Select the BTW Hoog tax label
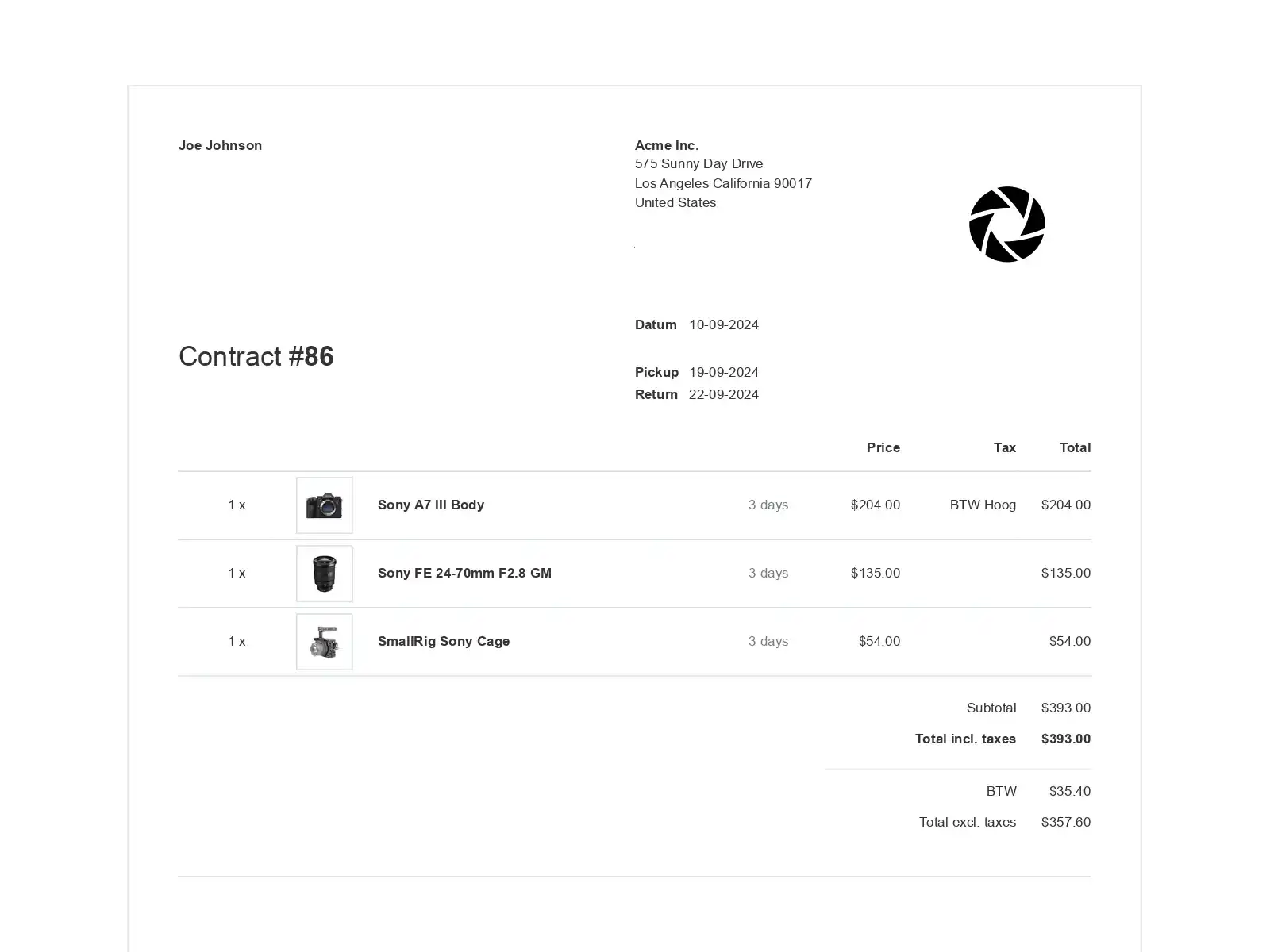The width and height of the screenshot is (1270, 952). click(x=982, y=505)
